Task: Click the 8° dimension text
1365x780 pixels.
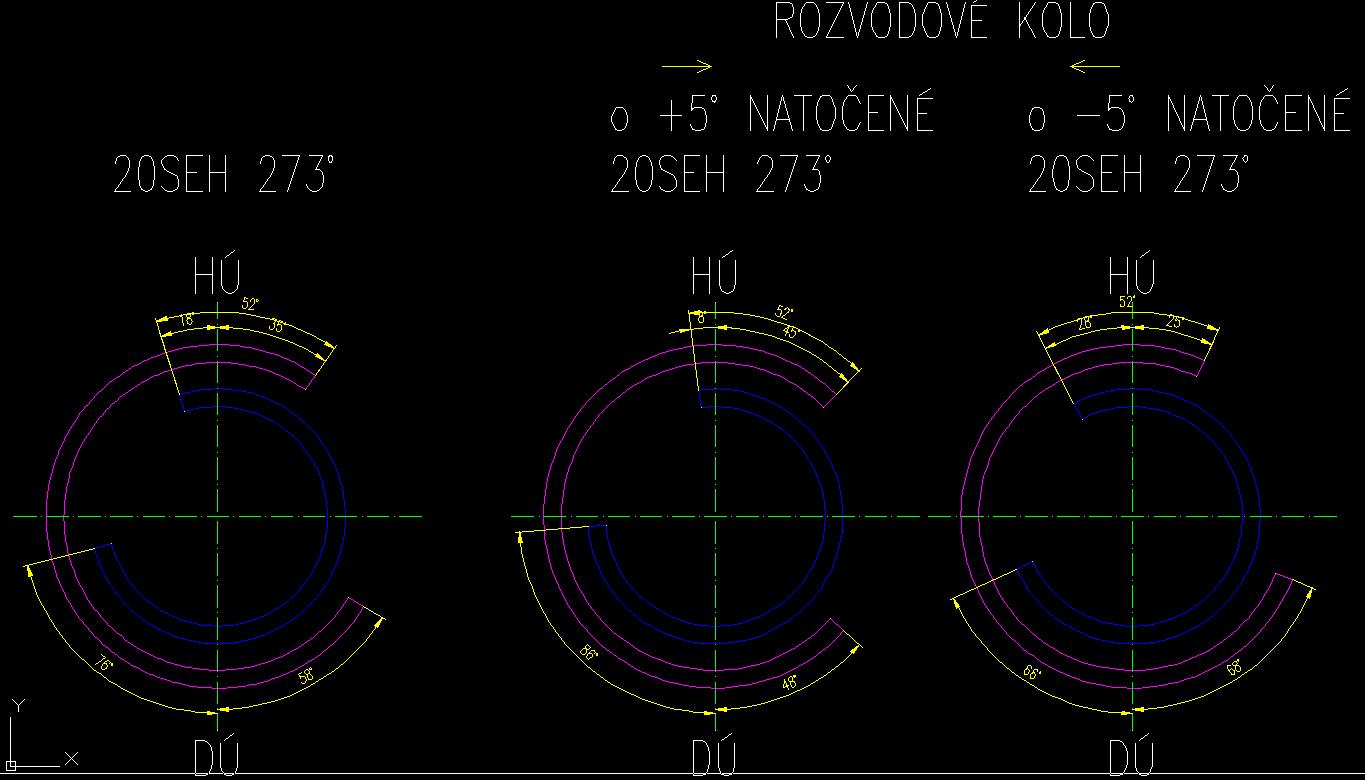Action: tap(701, 318)
